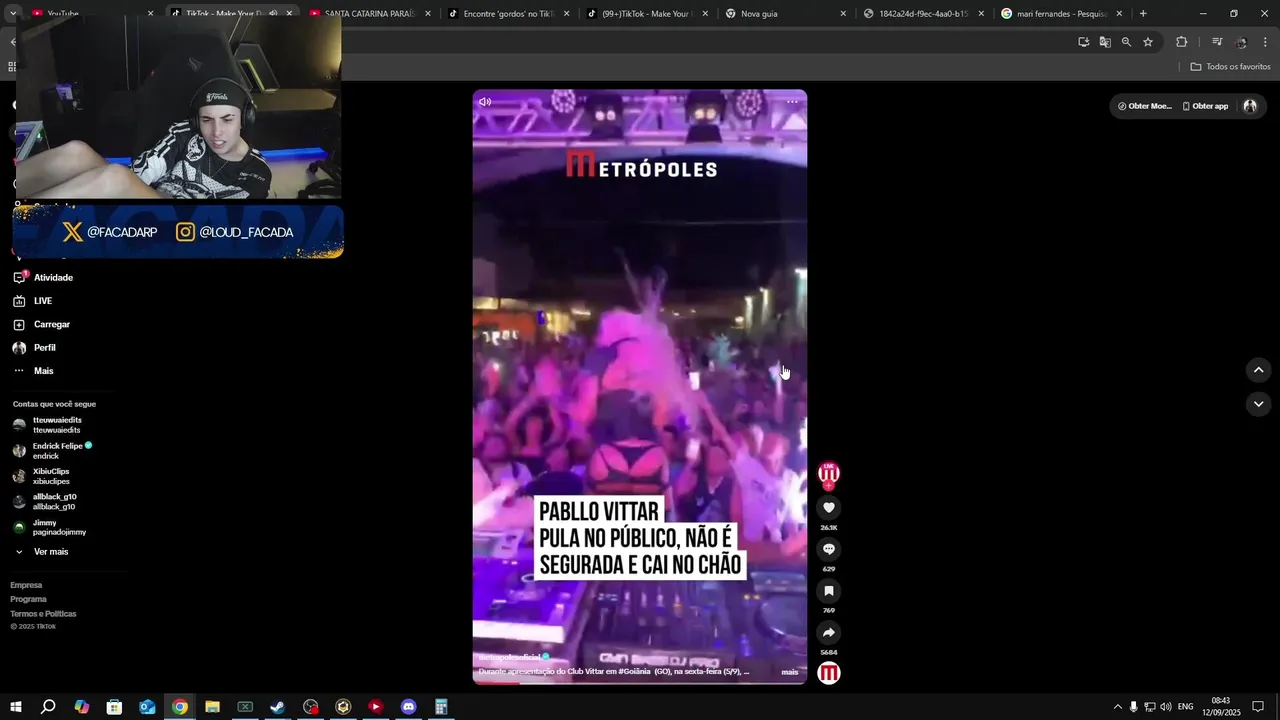Share the current TikTok video
The height and width of the screenshot is (720, 1280).
828,633
